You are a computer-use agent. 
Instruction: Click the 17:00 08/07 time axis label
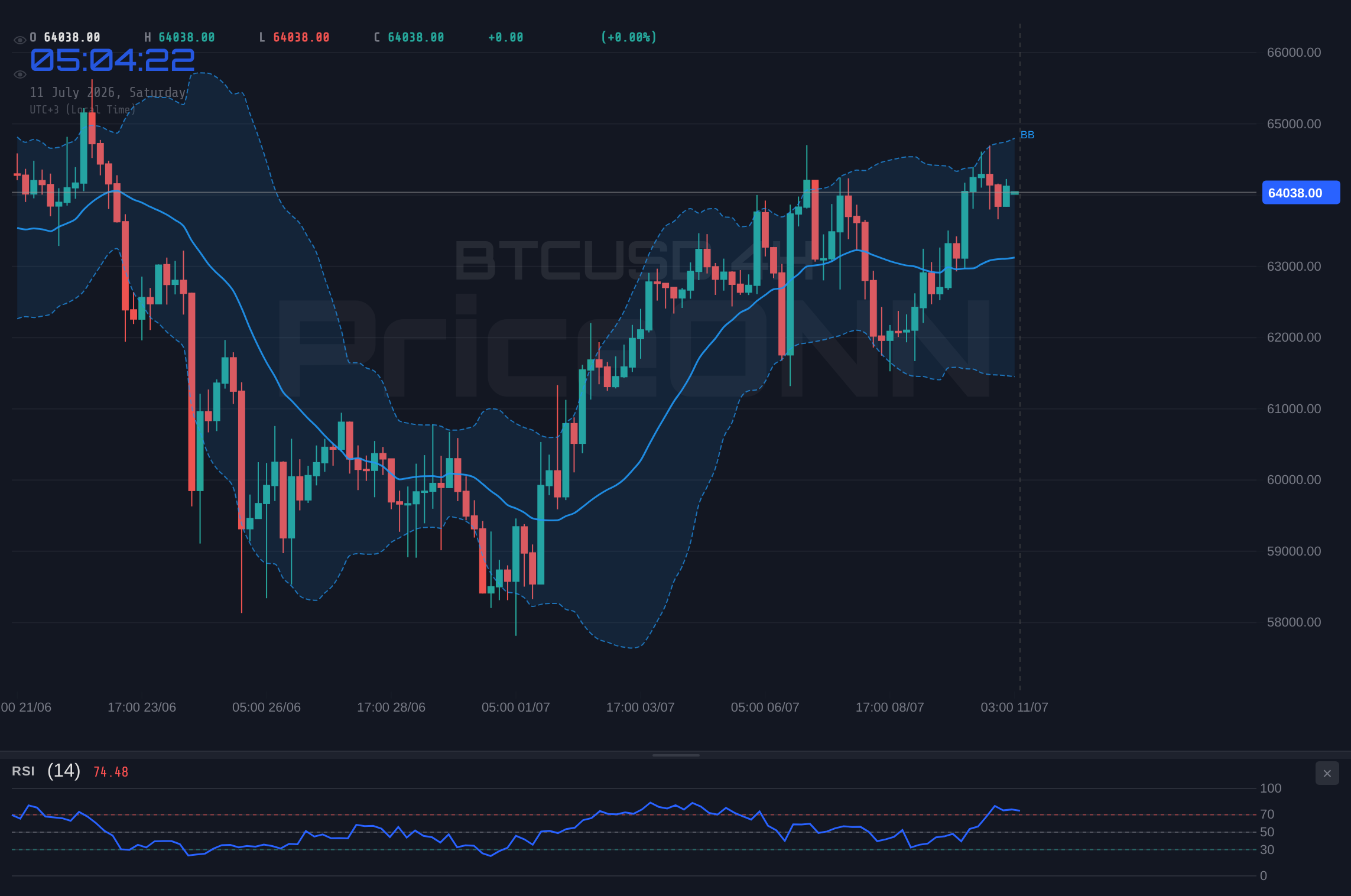(890, 707)
